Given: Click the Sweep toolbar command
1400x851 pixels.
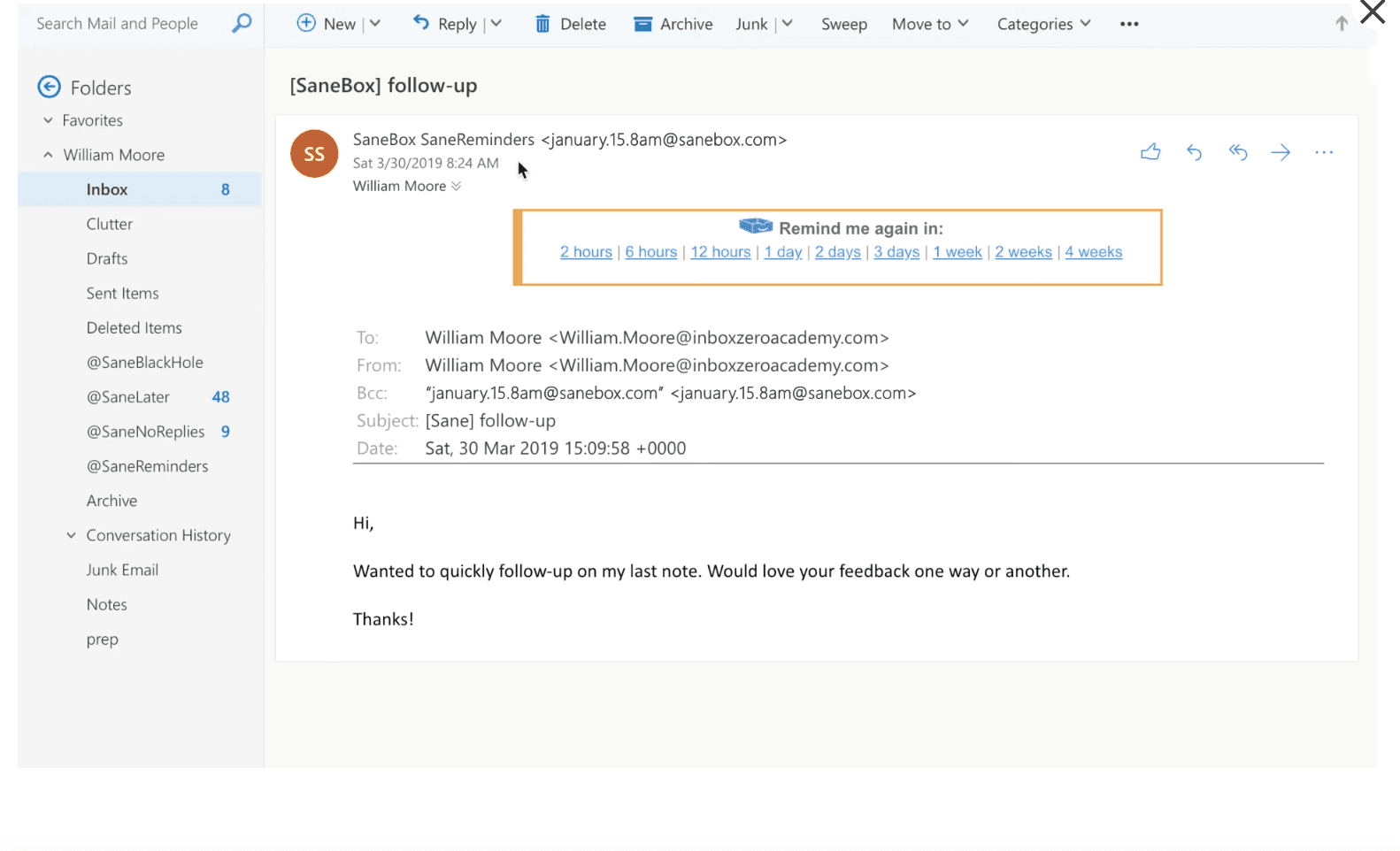Looking at the screenshot, I should [844, 24].
